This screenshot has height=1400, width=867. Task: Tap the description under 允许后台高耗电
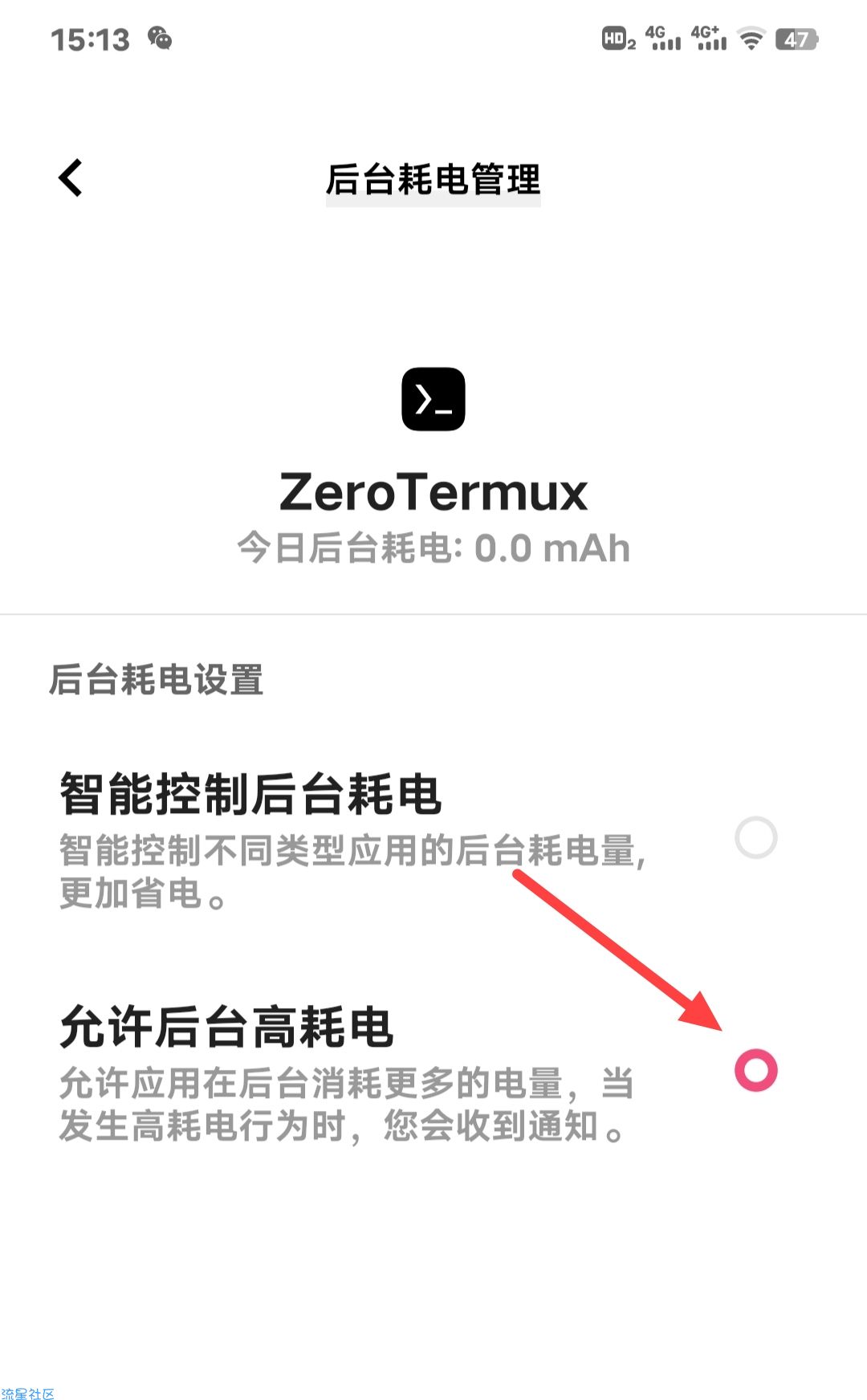click(x=347, y=1105)
